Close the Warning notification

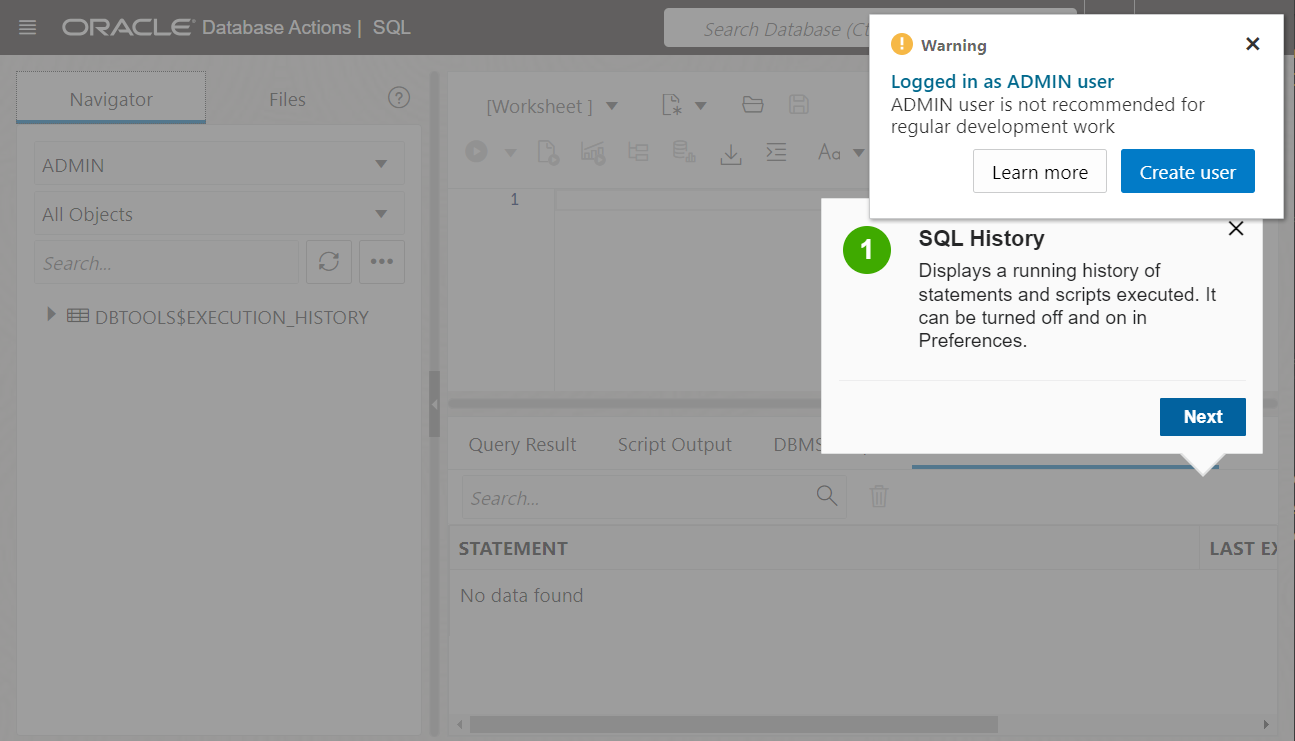[x=1253, y=44]
